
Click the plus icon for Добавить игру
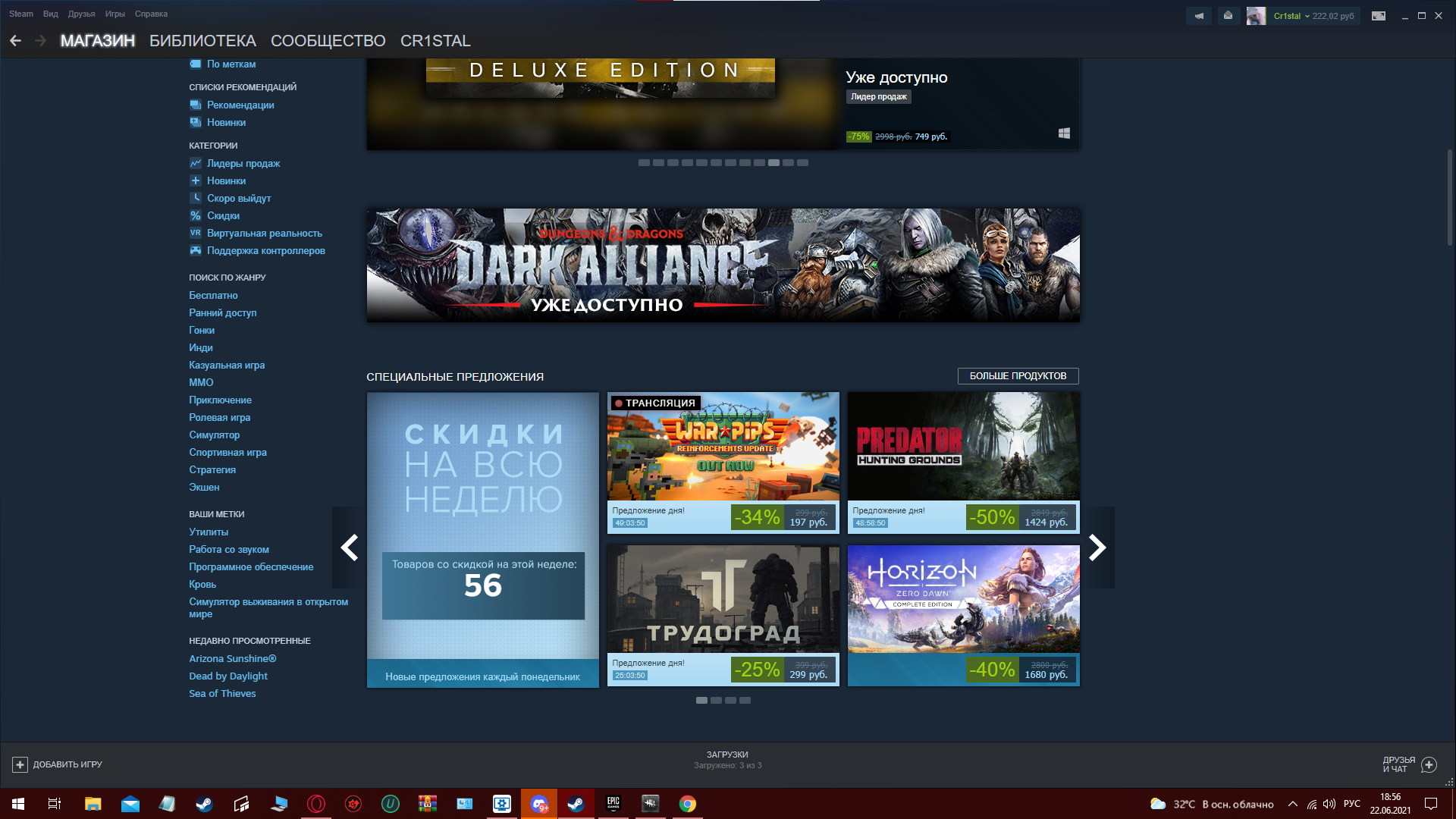tap(20, 764)
